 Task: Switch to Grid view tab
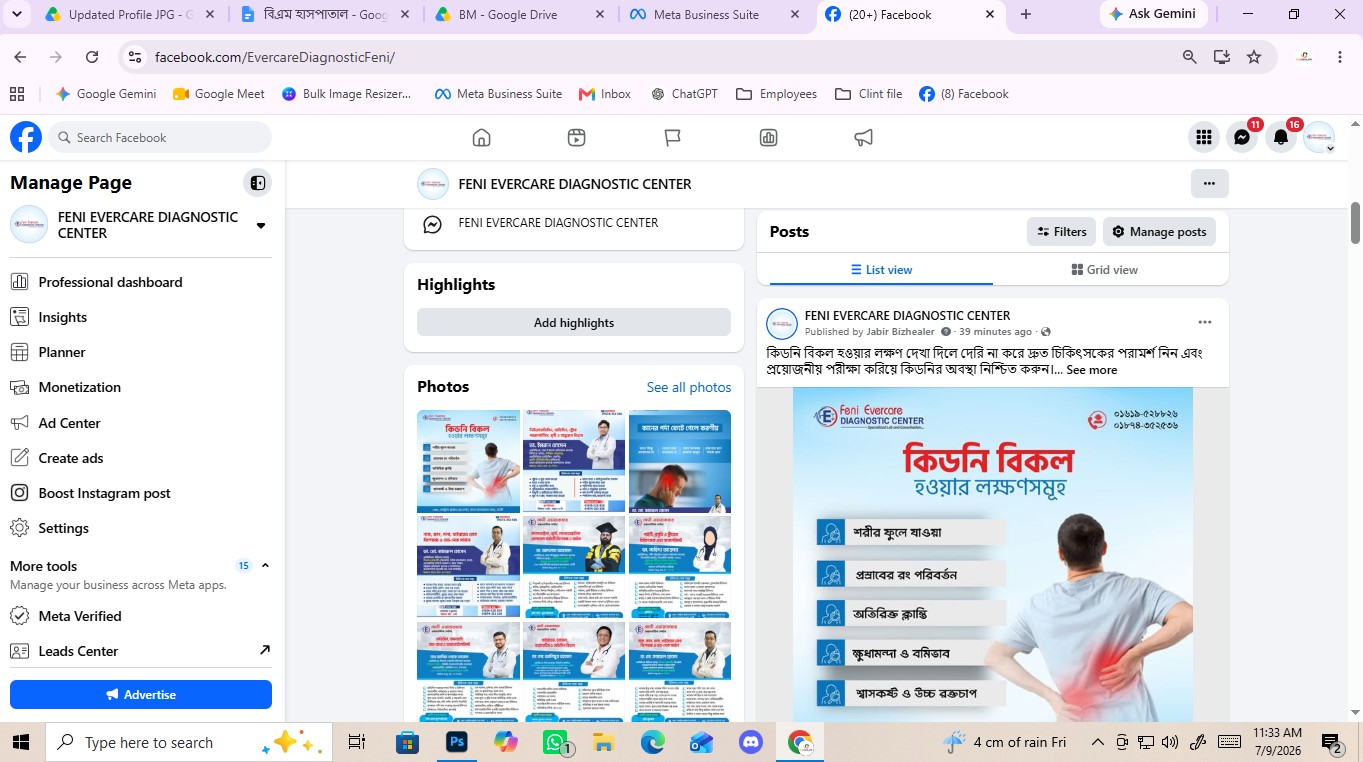(1104, 270)
